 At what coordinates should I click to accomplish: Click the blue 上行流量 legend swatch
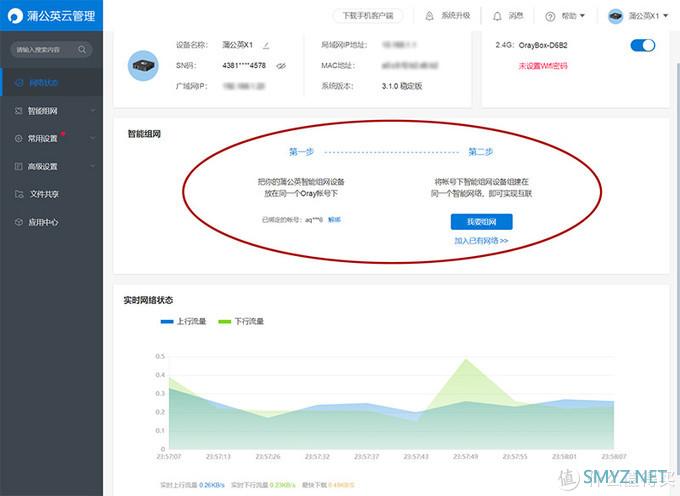tap(167, 322)
